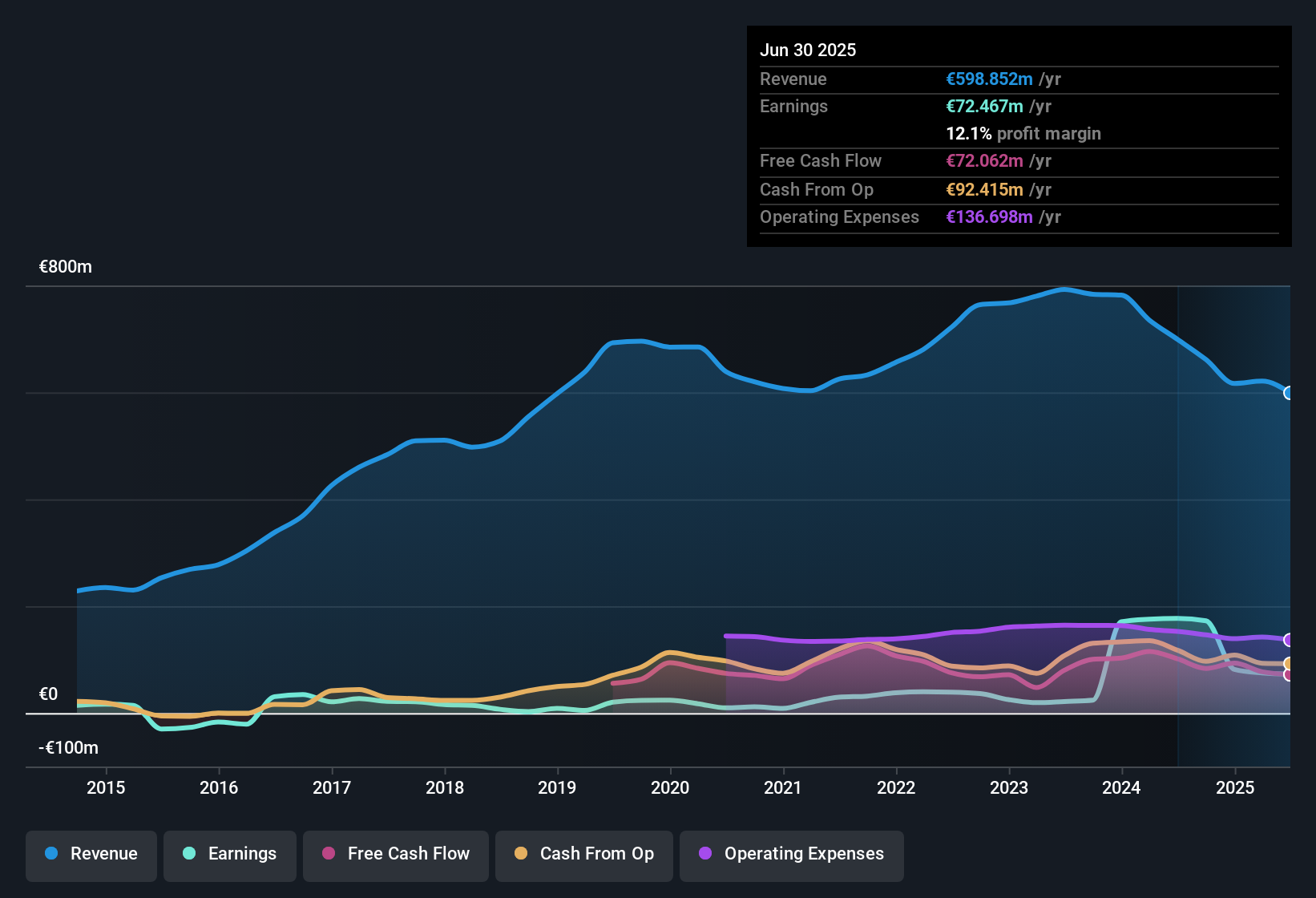Click the 12.1% profit margin text
Screen dimensions: 1316x898
tap(1023, 133)
